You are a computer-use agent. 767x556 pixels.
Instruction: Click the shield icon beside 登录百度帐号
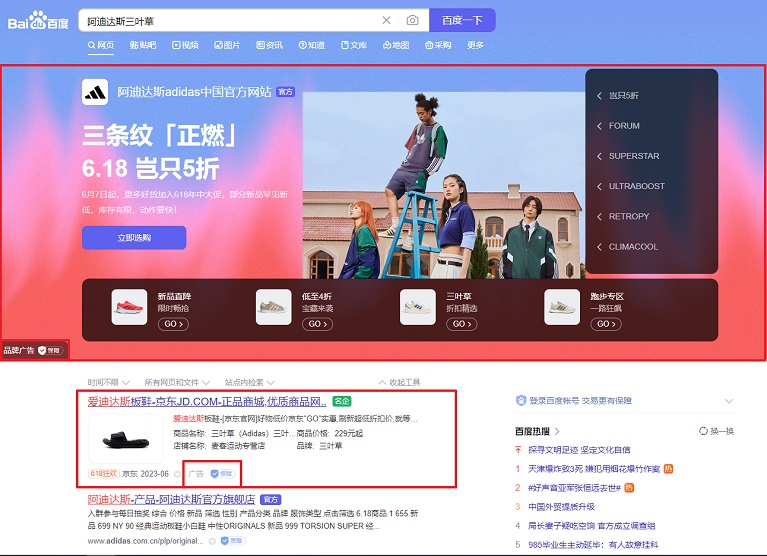point(521,400)
